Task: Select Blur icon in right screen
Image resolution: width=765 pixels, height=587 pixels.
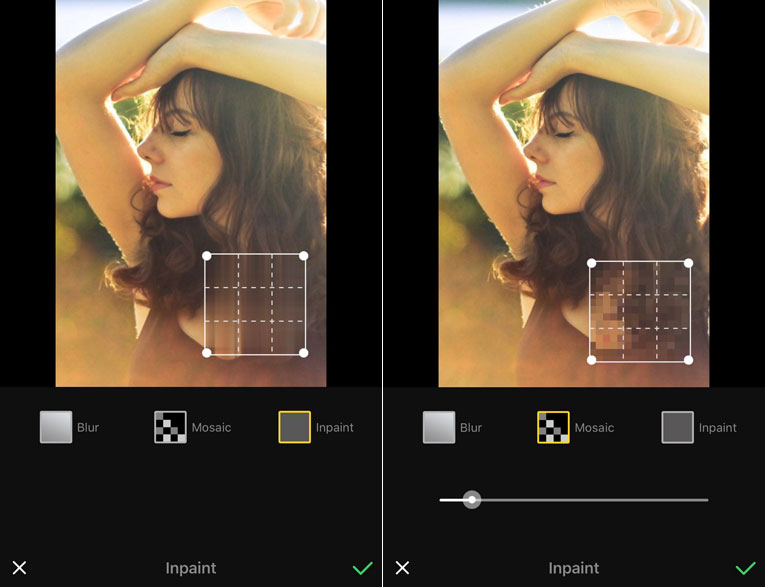Action: click(439, 427)
